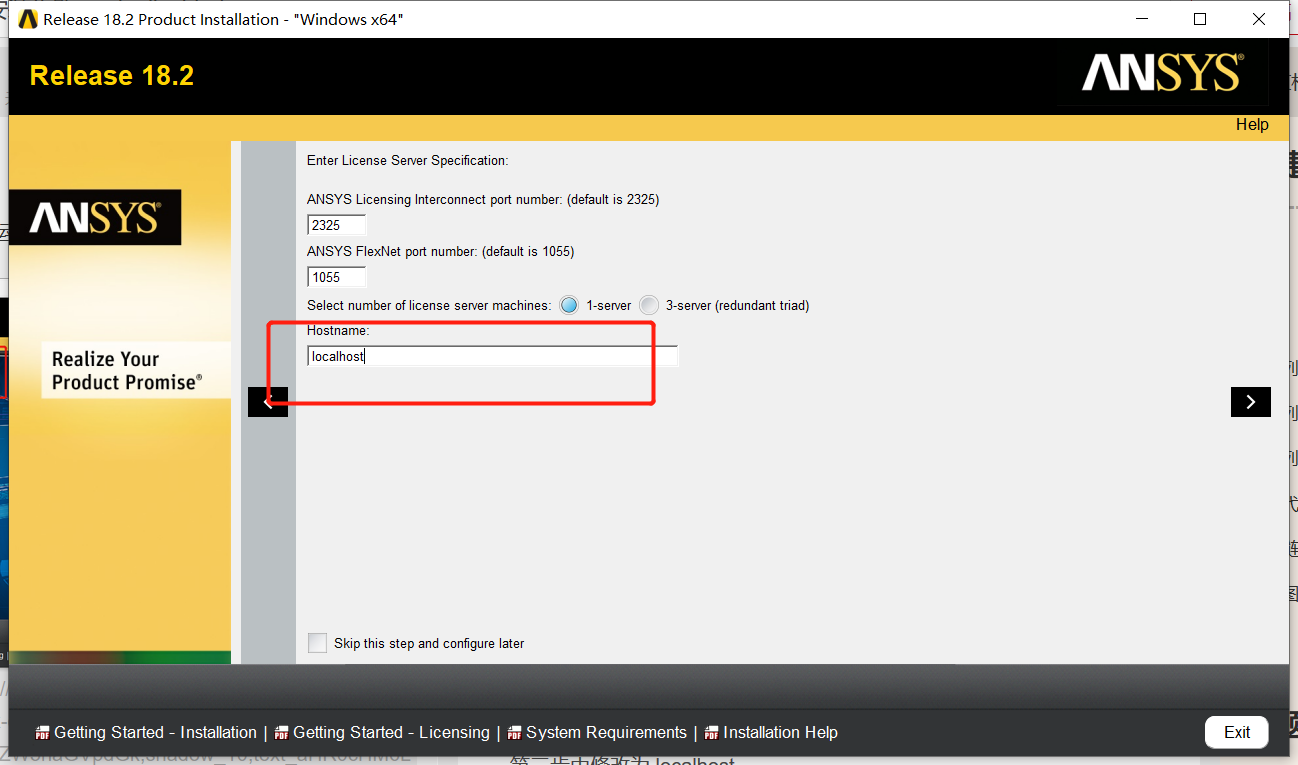Click the next arrow button
The width and height of the screenshot is (1298, 765).
1250,402
